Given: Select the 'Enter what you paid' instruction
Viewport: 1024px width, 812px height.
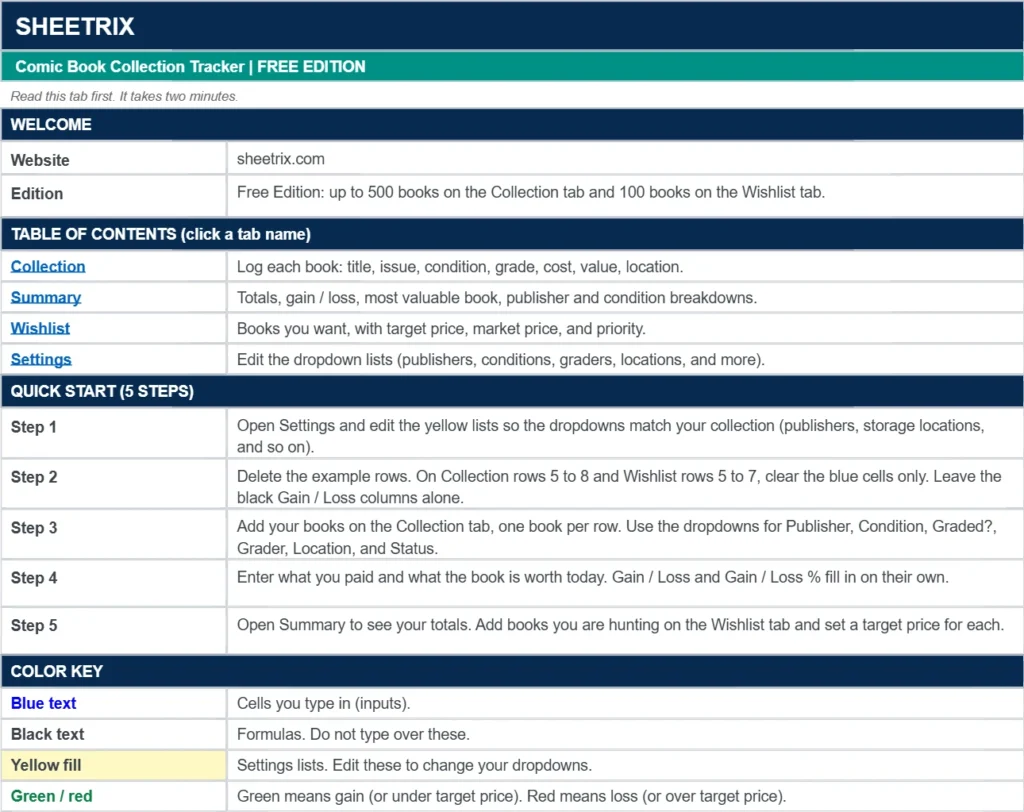Looking at the screenshot, I should pyautogui.click(x=625, y=583).
